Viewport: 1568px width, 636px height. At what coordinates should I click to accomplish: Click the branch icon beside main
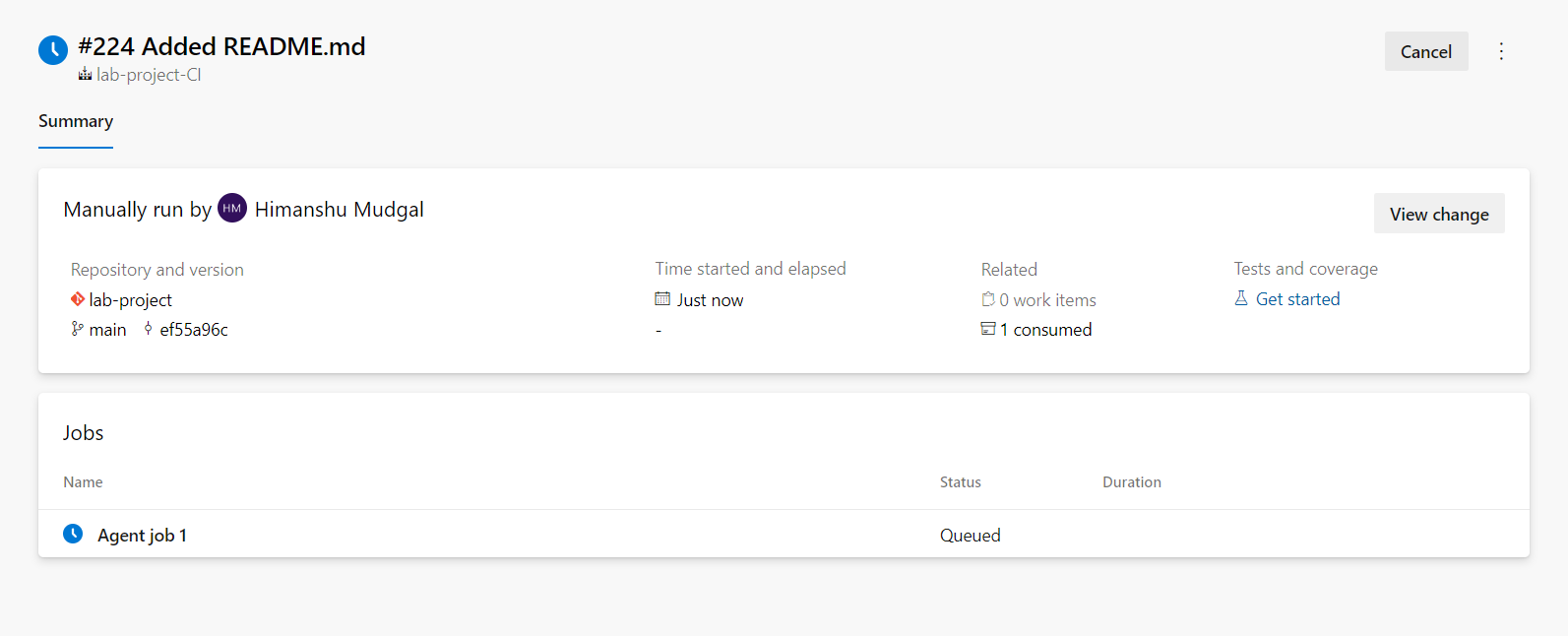[x=77, y=329]
